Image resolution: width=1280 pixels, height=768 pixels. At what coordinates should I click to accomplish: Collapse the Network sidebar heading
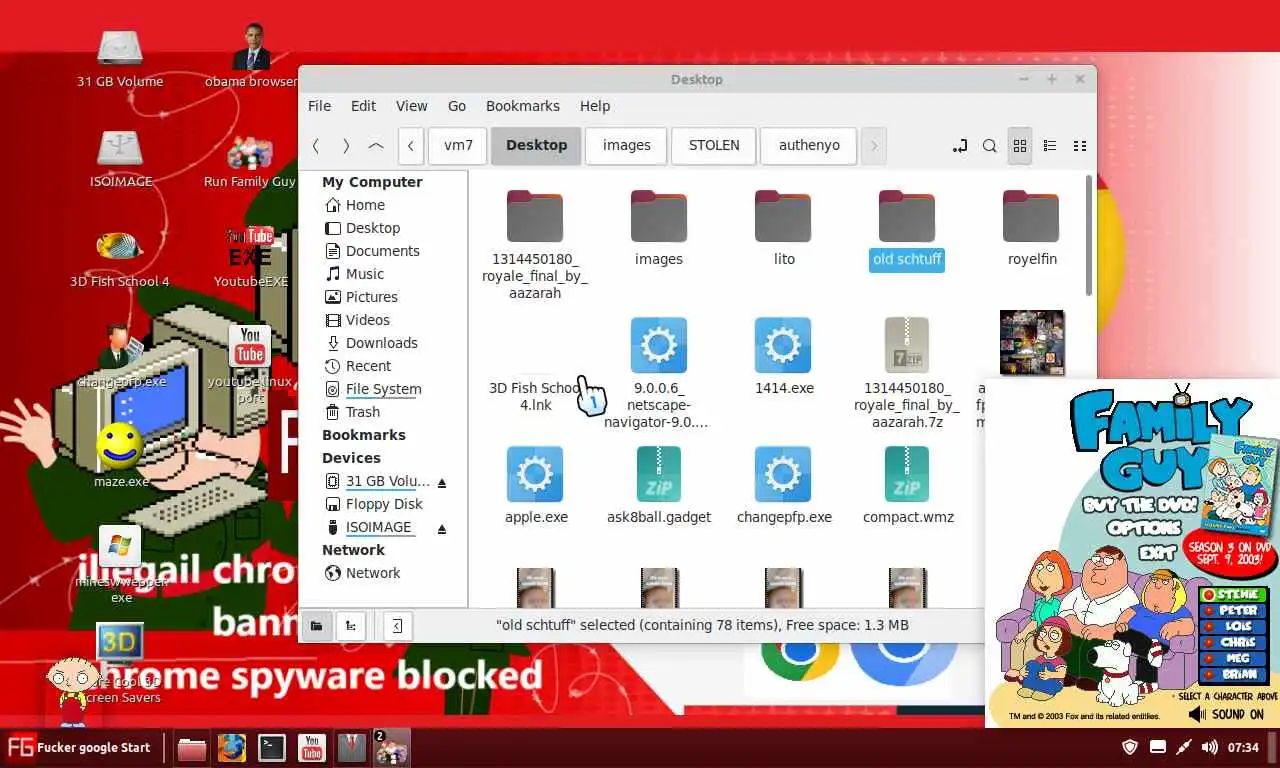(x=353, y=550)
